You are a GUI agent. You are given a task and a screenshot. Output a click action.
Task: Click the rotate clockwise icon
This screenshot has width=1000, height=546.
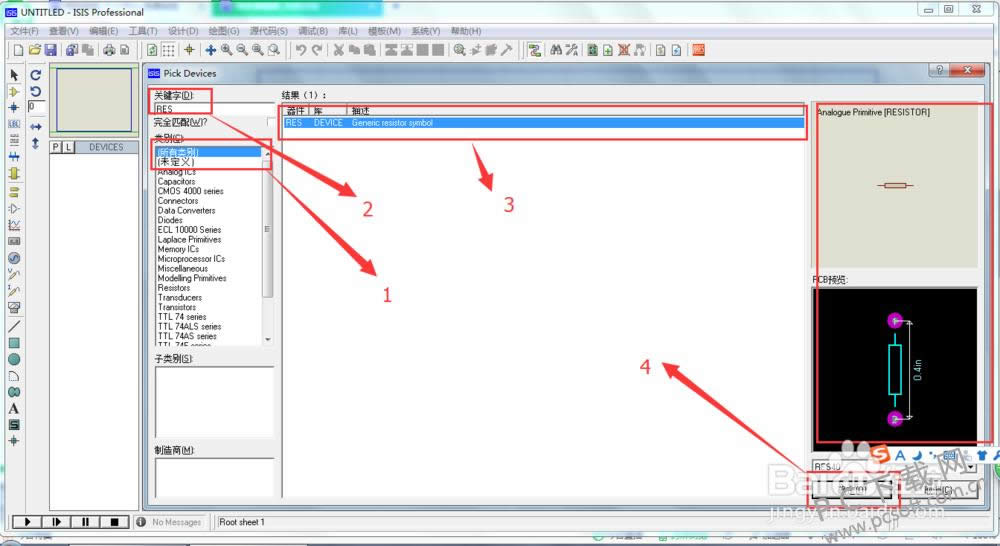click(x=36, y=75)
